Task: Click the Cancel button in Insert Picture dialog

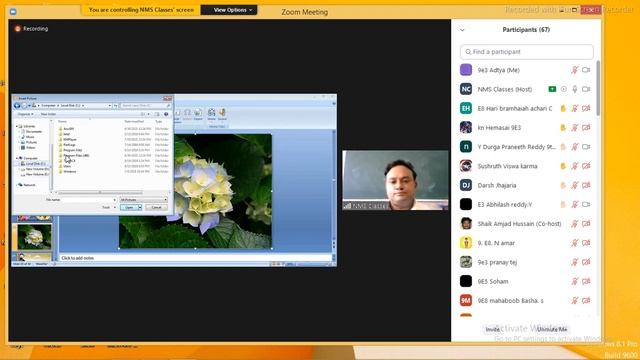Action: (x=156, y=207)
